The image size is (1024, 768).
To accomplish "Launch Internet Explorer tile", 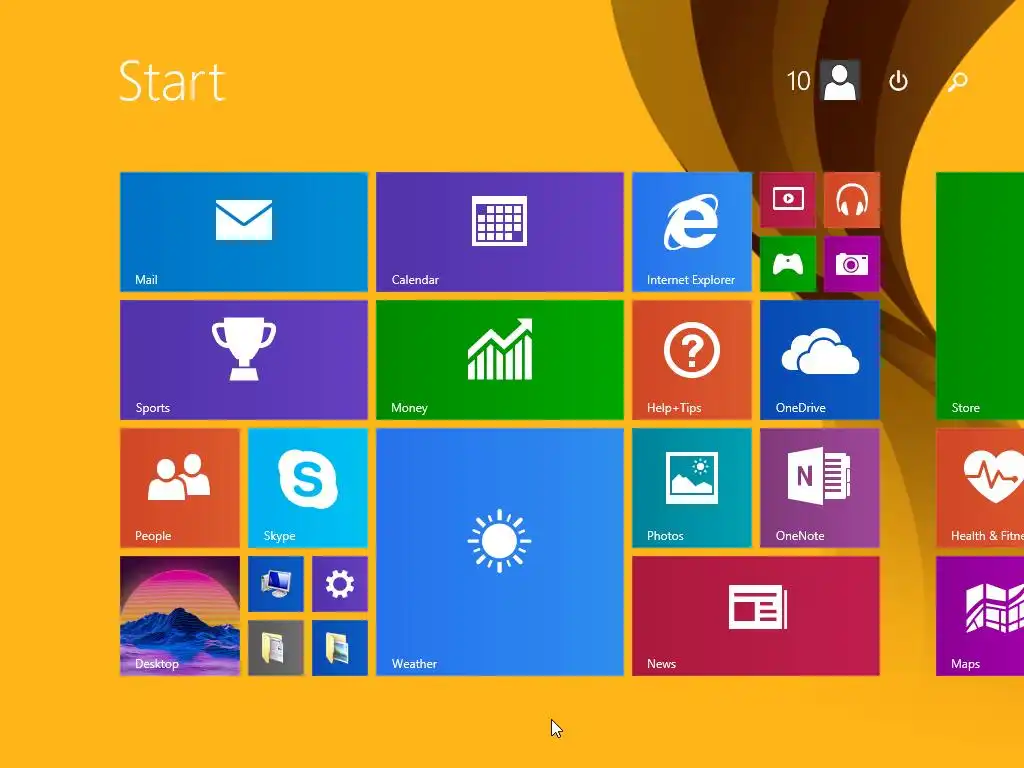I will [x=692, y=232].
